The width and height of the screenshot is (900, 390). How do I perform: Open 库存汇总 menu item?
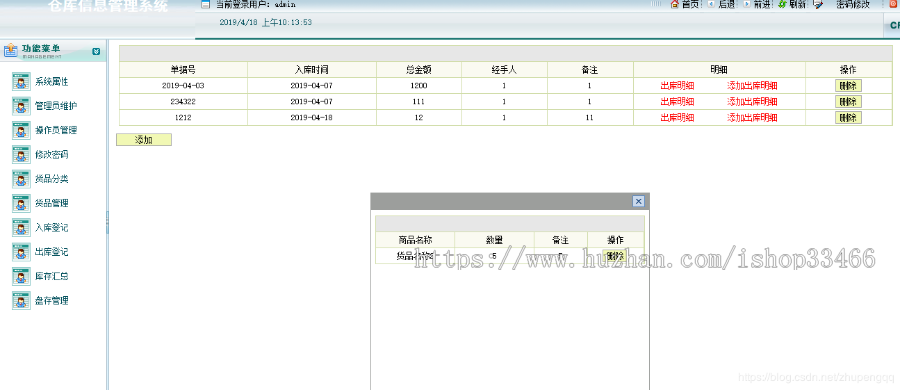[52, 276]
